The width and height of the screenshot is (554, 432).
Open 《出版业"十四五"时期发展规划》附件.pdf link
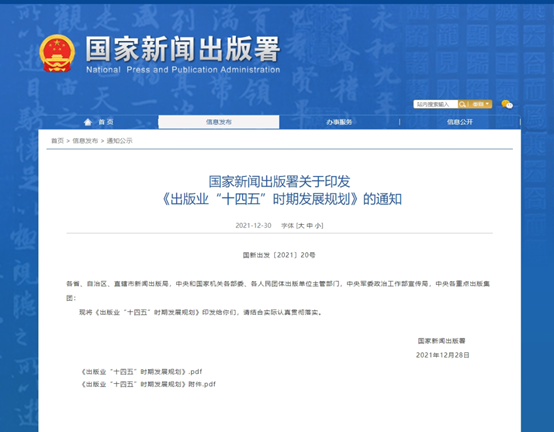pyautogui.click(x=148, y=384)
